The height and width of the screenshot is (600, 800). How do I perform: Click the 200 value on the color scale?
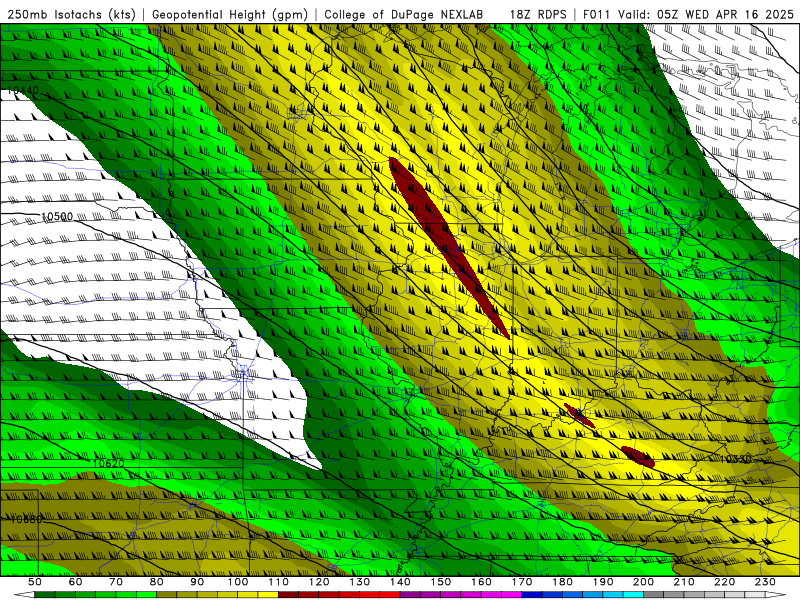[x=643, y=582]
